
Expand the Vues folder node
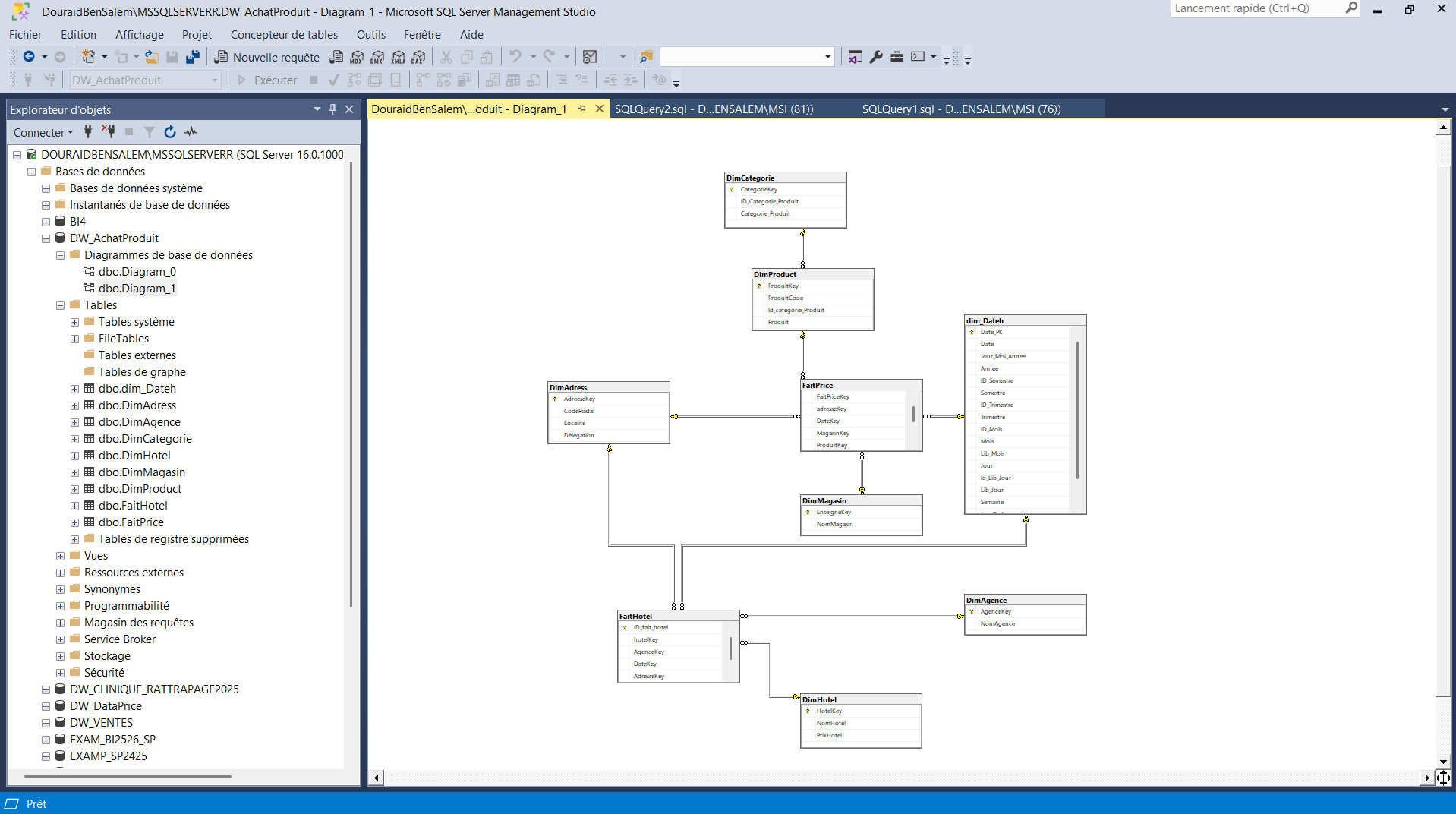(x=60, y=556)
